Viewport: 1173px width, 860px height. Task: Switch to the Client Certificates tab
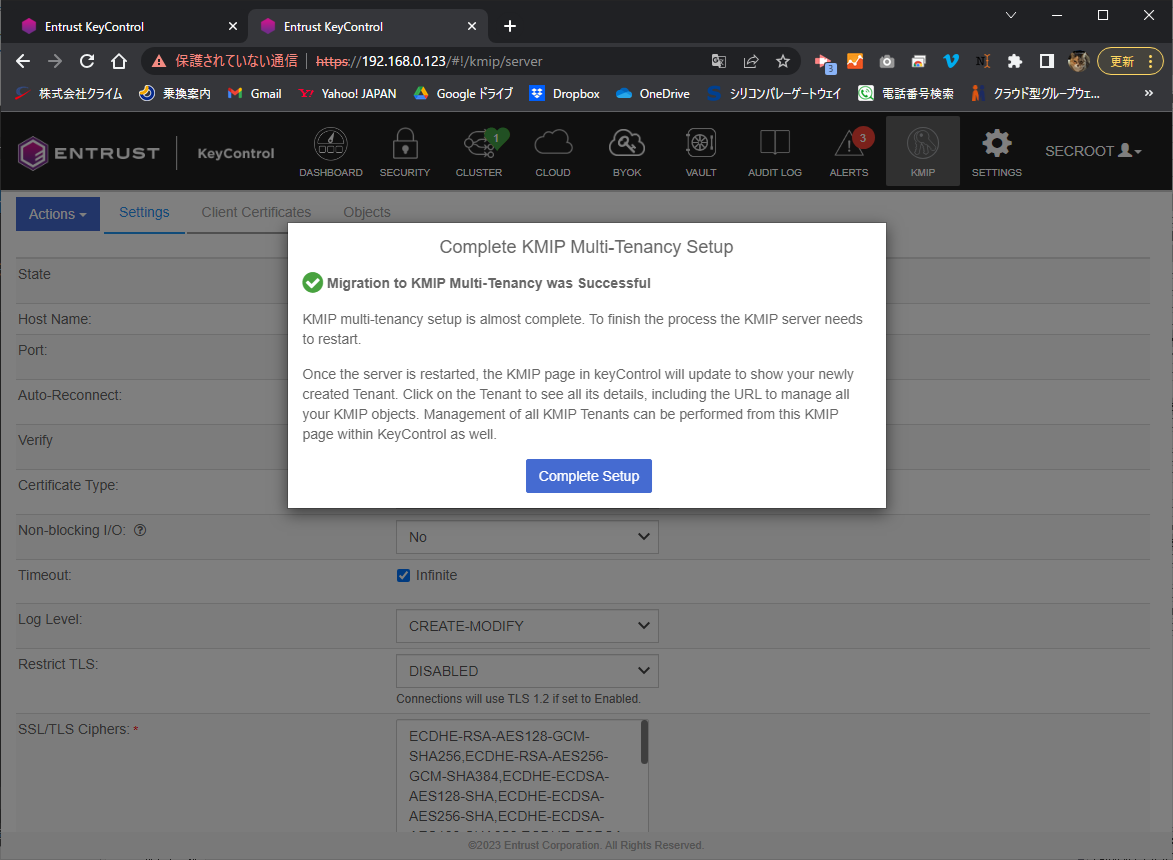click(x=256, y=212)
